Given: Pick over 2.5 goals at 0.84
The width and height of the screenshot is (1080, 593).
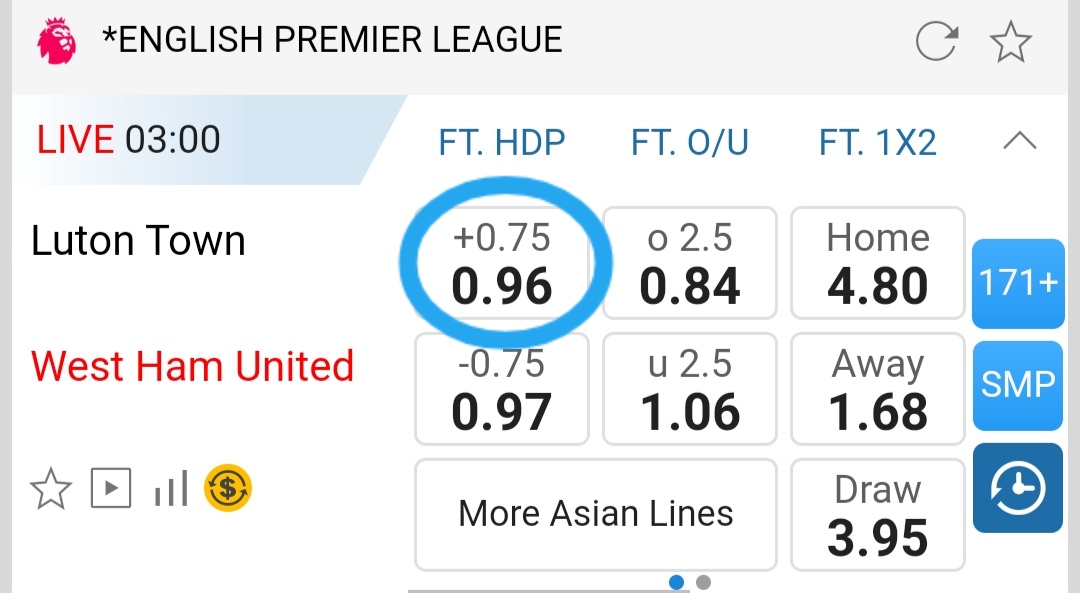Looking at the screenshot, I should click(x=690, y=263).
